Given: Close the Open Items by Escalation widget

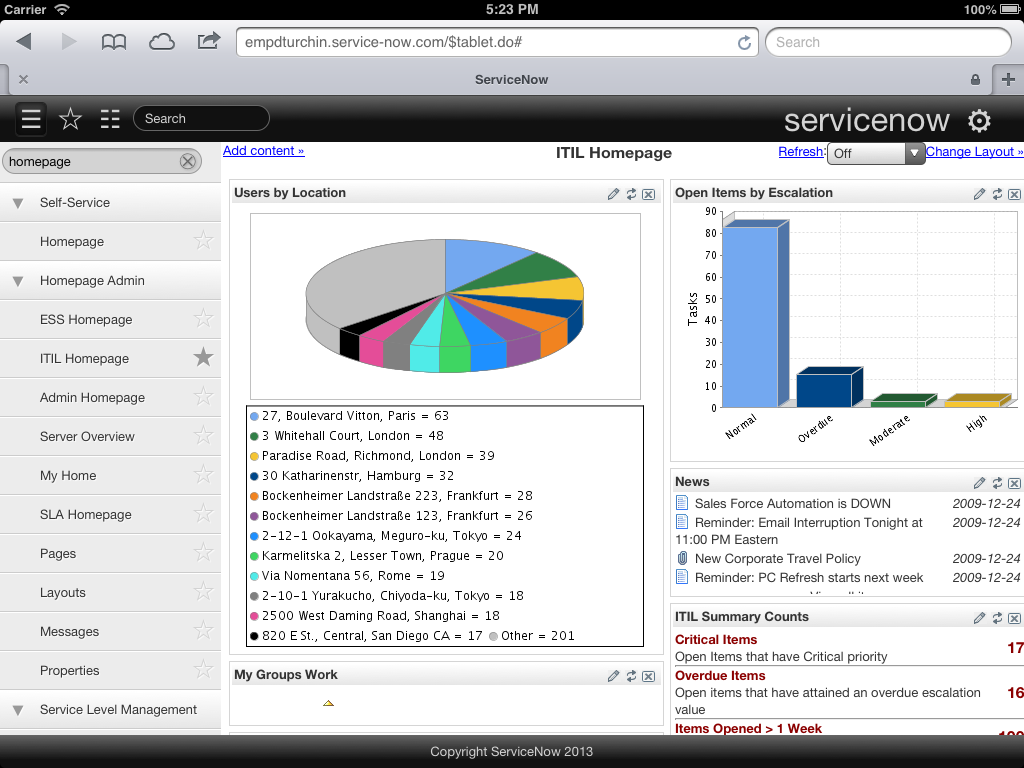Looking at the screenshot, I should [x=1014, y=194].
